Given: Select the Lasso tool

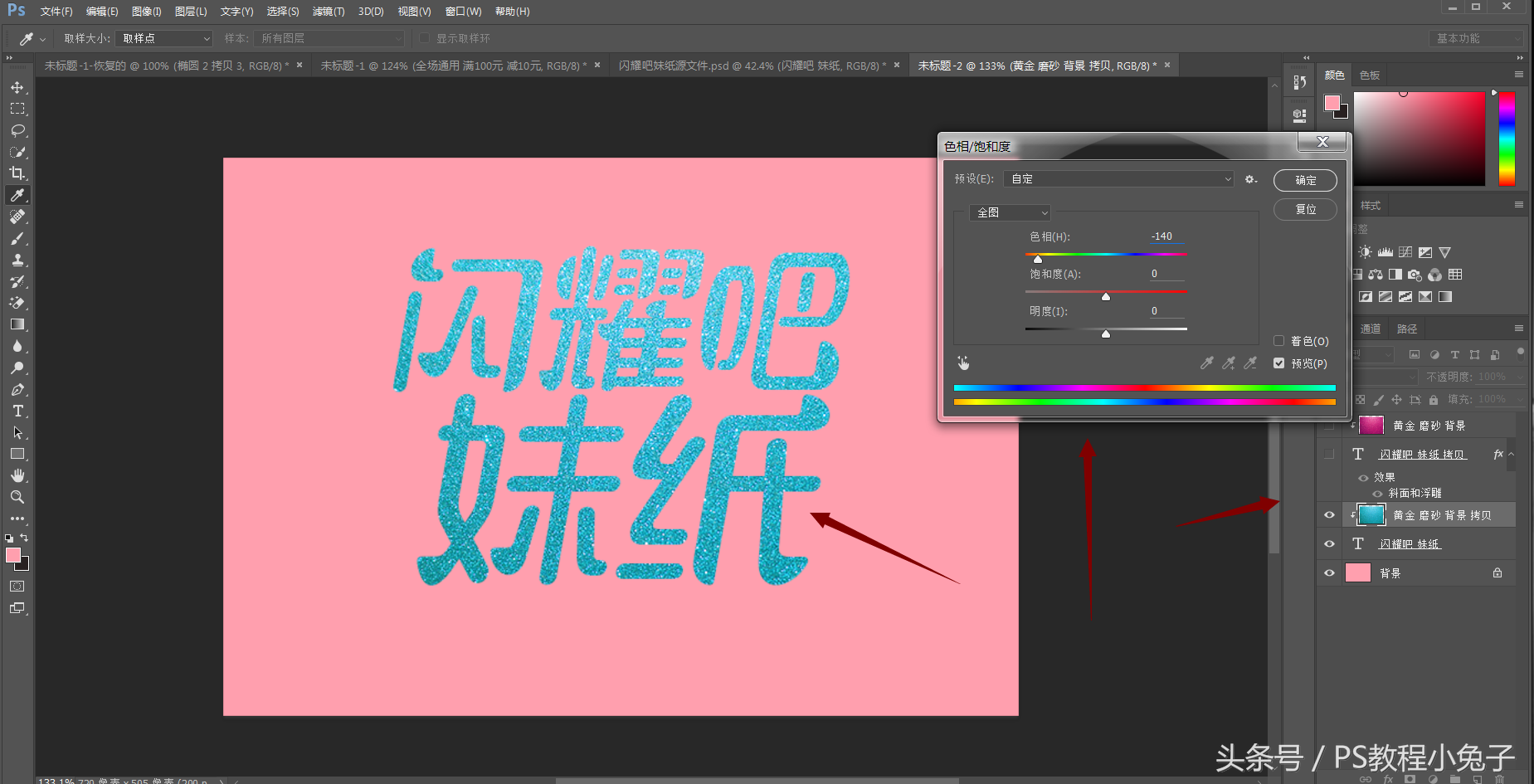Looking at the screenshot, I should [17, 130].
